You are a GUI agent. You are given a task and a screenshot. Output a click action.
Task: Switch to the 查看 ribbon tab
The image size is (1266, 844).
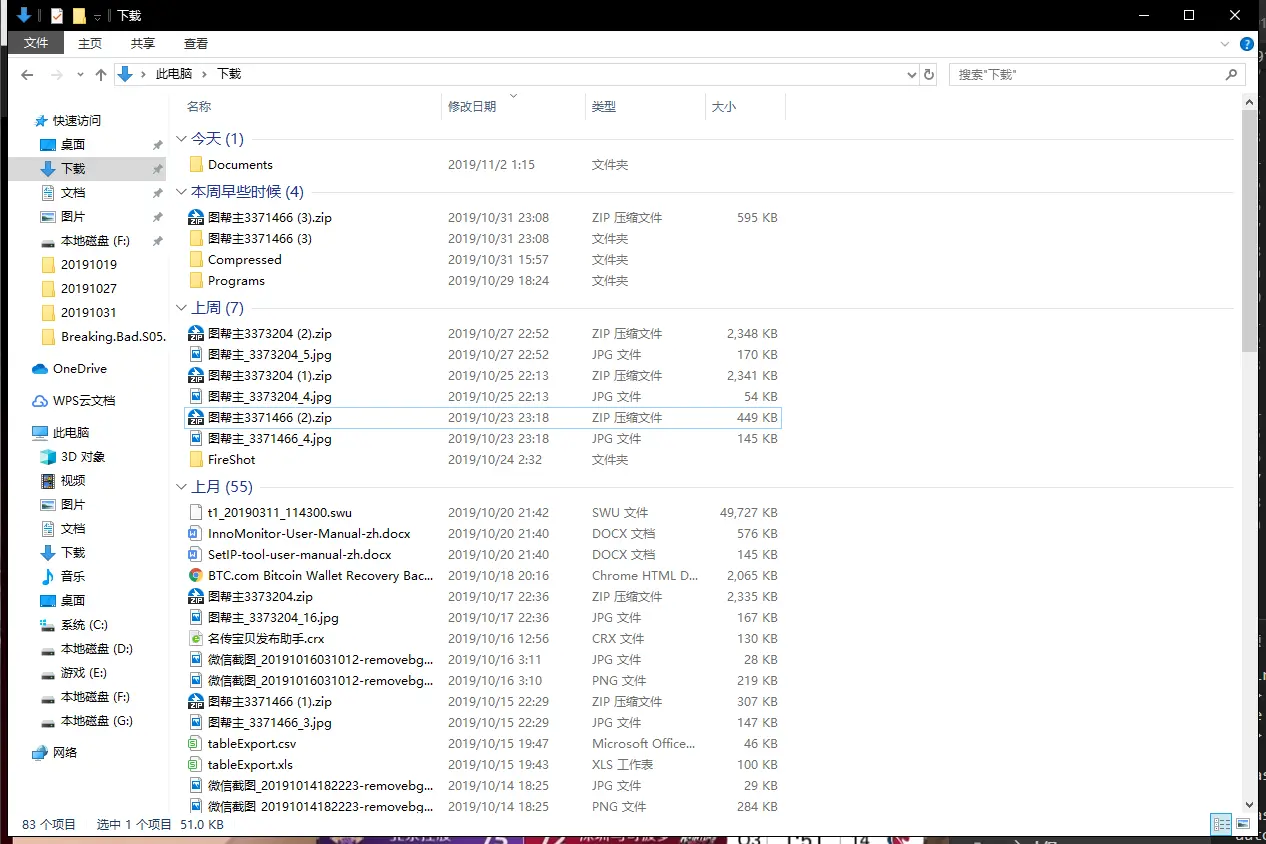[x=196, y=43]
